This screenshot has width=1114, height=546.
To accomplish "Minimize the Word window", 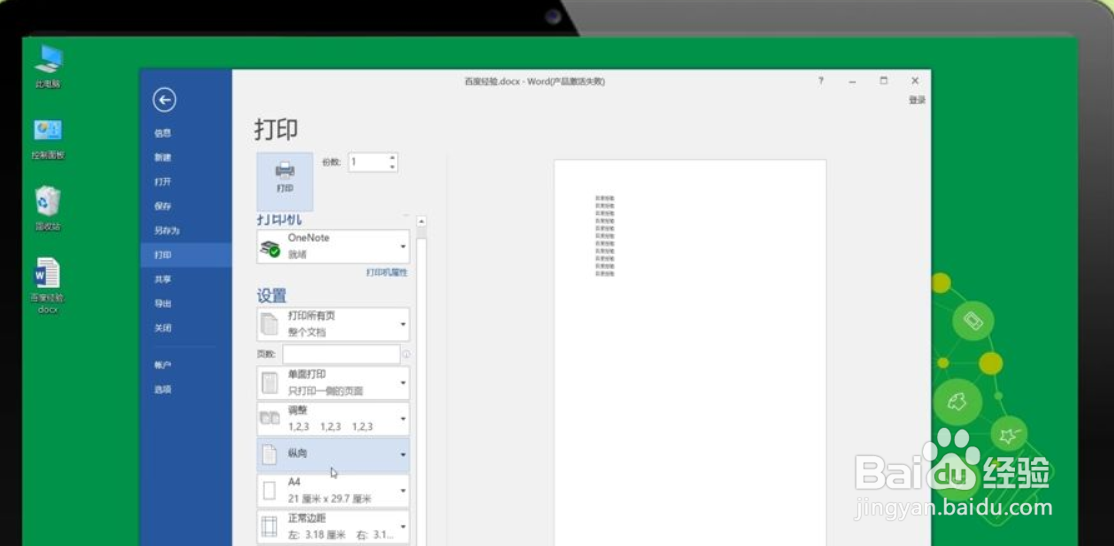I will (852, 81).
